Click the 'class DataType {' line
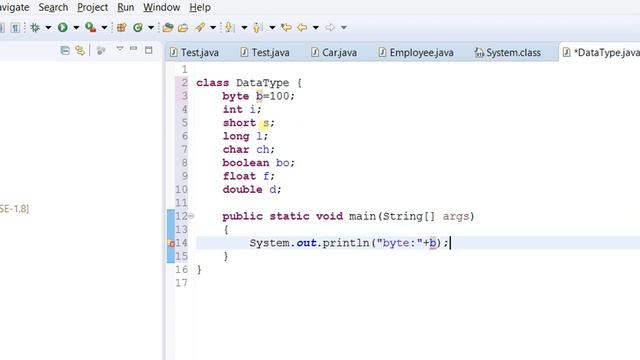The width and height of the screenshot is (640, 360). [249, 83]
